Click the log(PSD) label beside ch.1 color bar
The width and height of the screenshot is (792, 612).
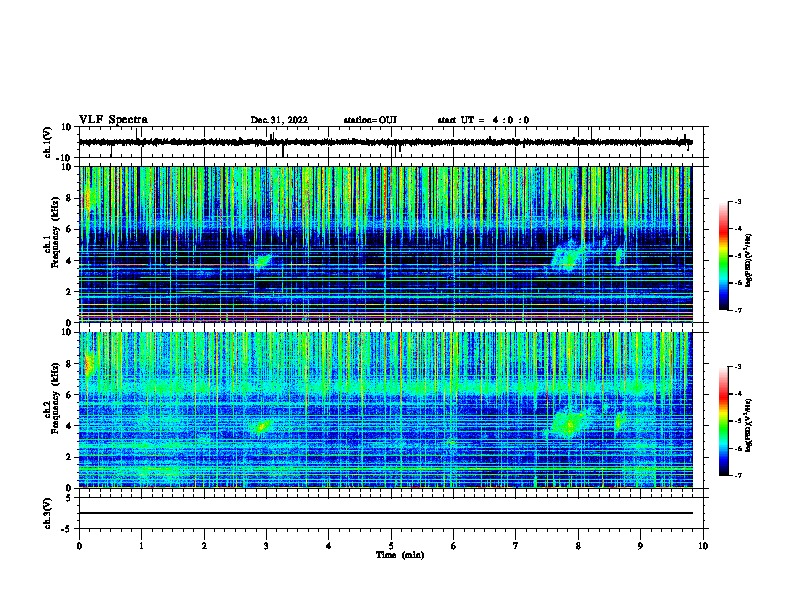click(749, 261)
